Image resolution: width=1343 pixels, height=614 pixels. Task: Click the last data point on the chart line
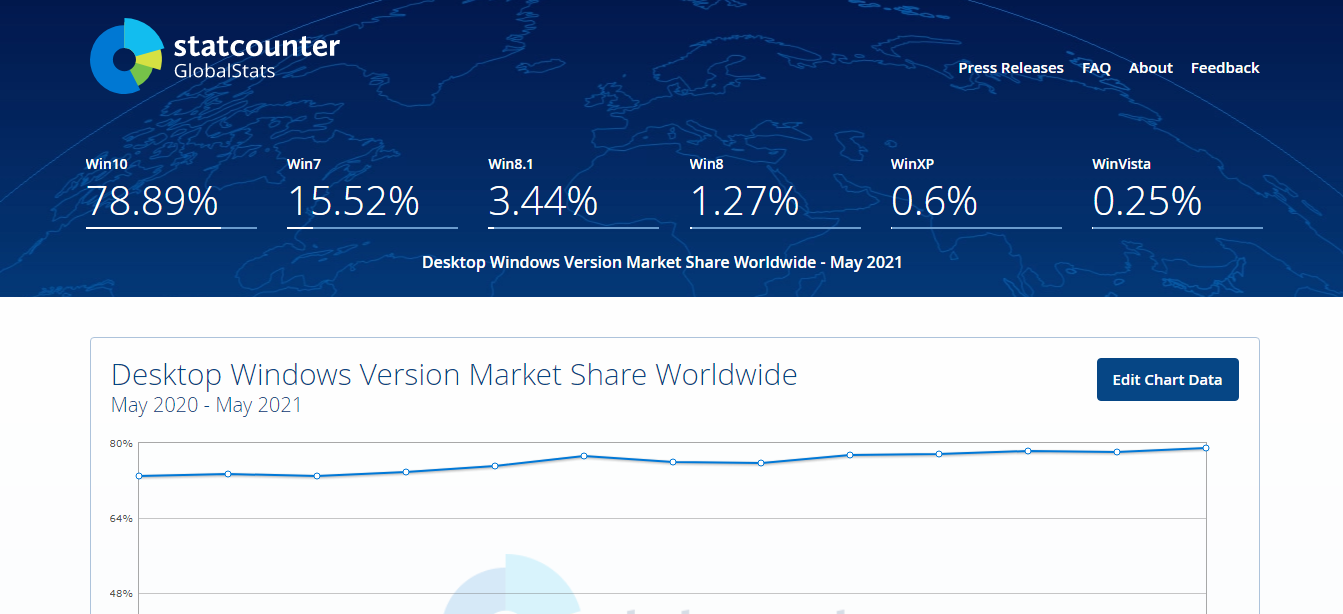click(x=1206, y=448)
